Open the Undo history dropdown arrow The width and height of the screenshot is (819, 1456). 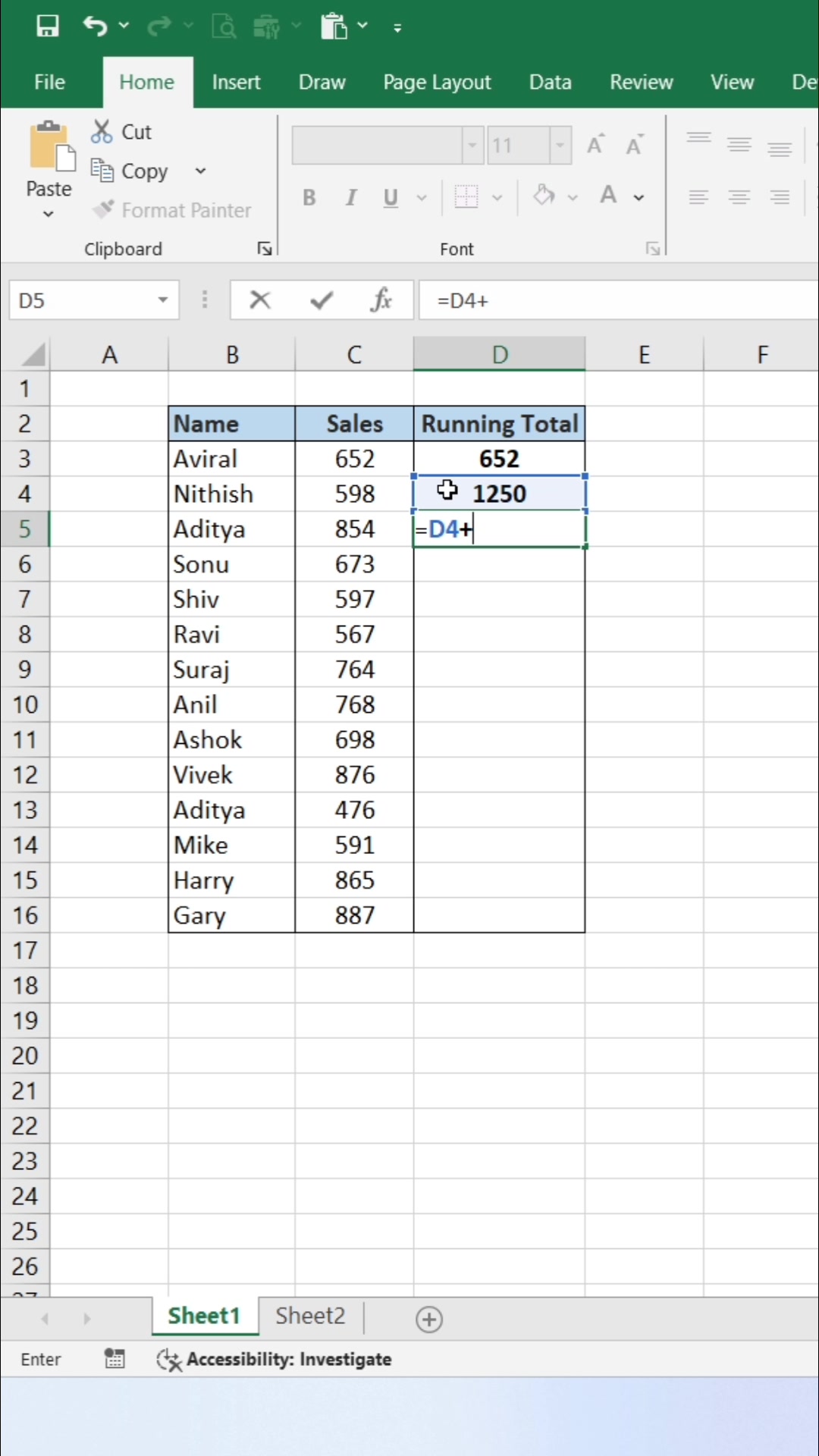tap(124, 27)
